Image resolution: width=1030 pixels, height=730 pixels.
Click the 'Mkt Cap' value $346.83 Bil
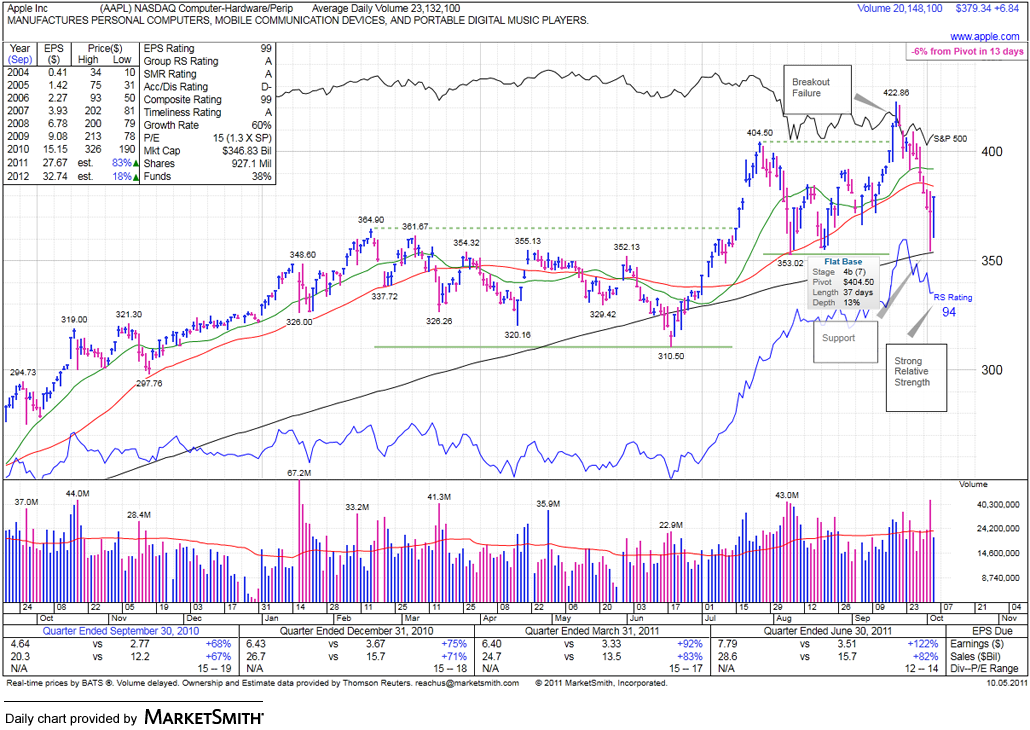246,151
